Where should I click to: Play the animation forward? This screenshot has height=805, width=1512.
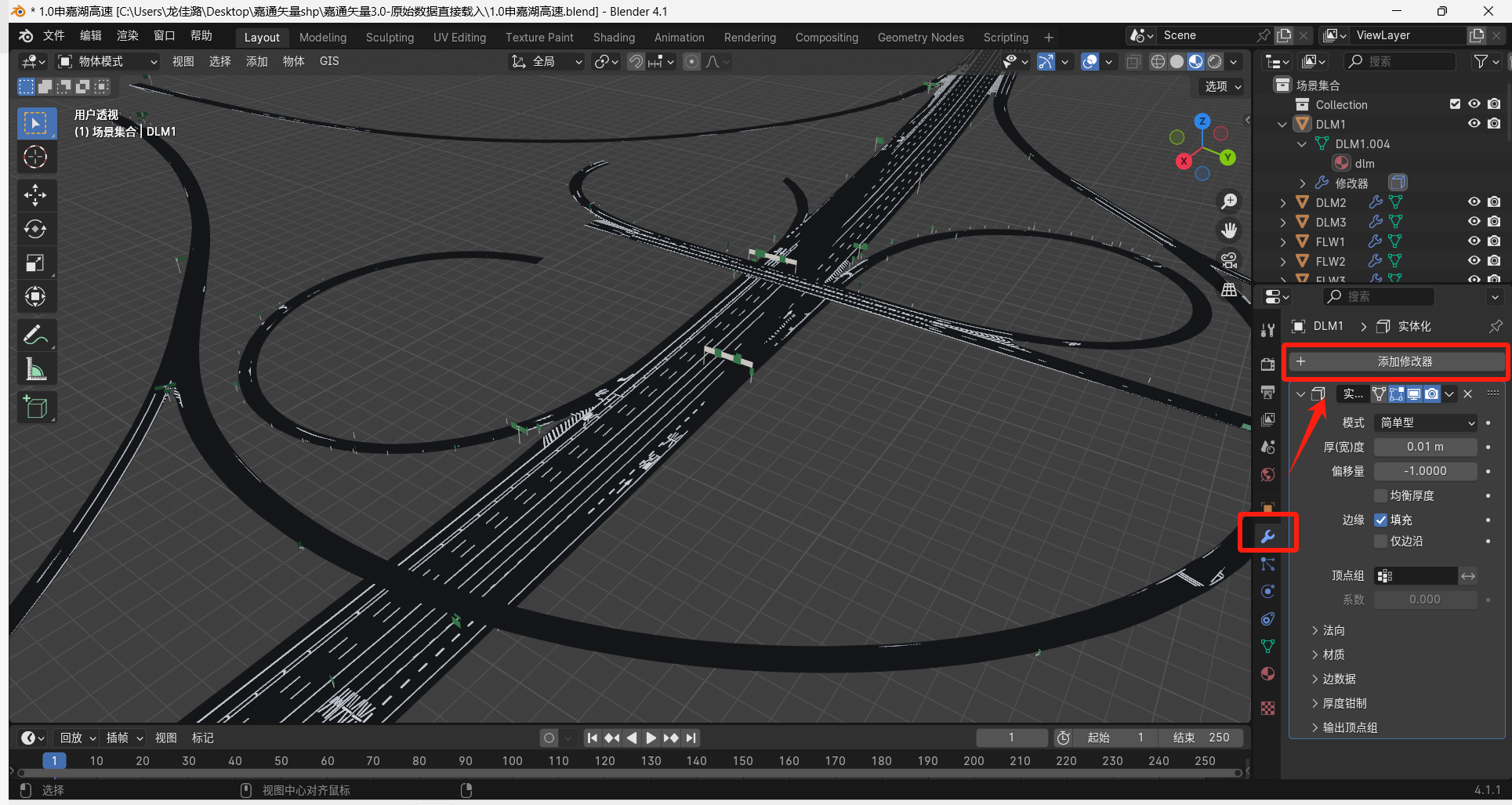click(651, 738)
